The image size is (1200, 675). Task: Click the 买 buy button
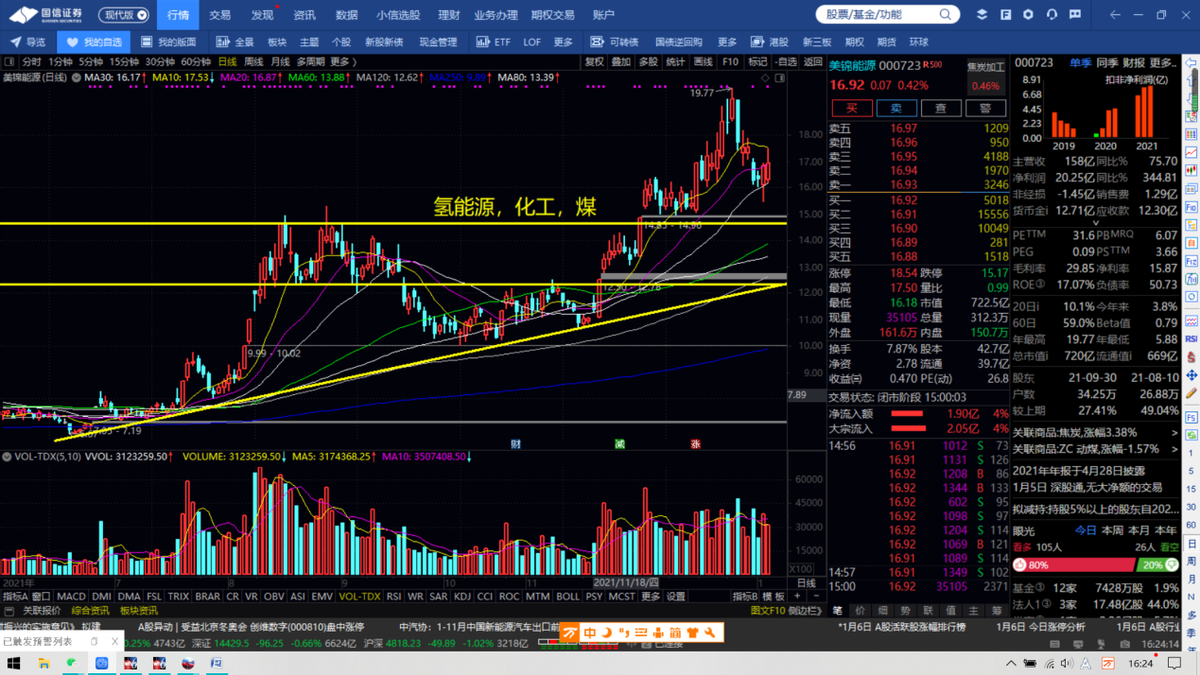click(x=852, y=108)
